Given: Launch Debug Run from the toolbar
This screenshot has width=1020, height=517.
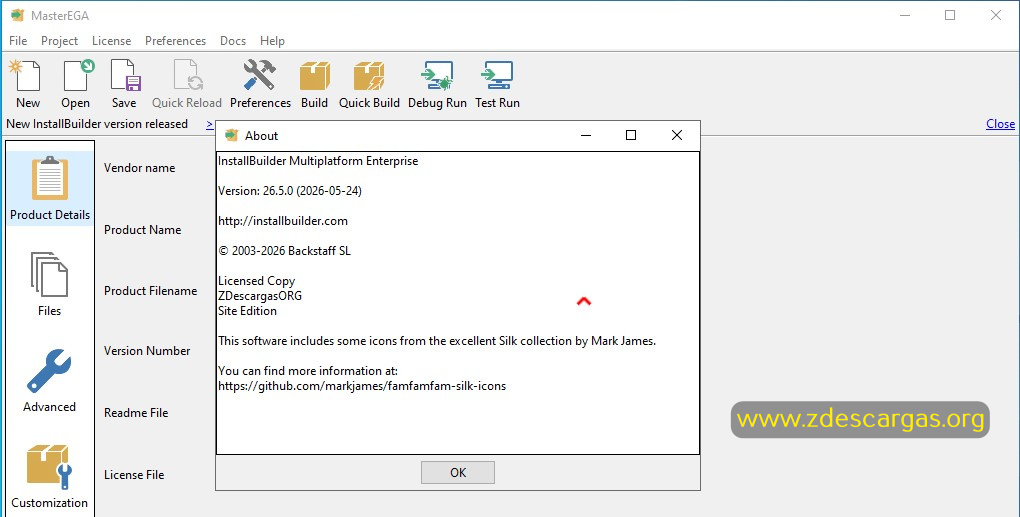Looking at the screenshot, I should (x=437, y=84).
